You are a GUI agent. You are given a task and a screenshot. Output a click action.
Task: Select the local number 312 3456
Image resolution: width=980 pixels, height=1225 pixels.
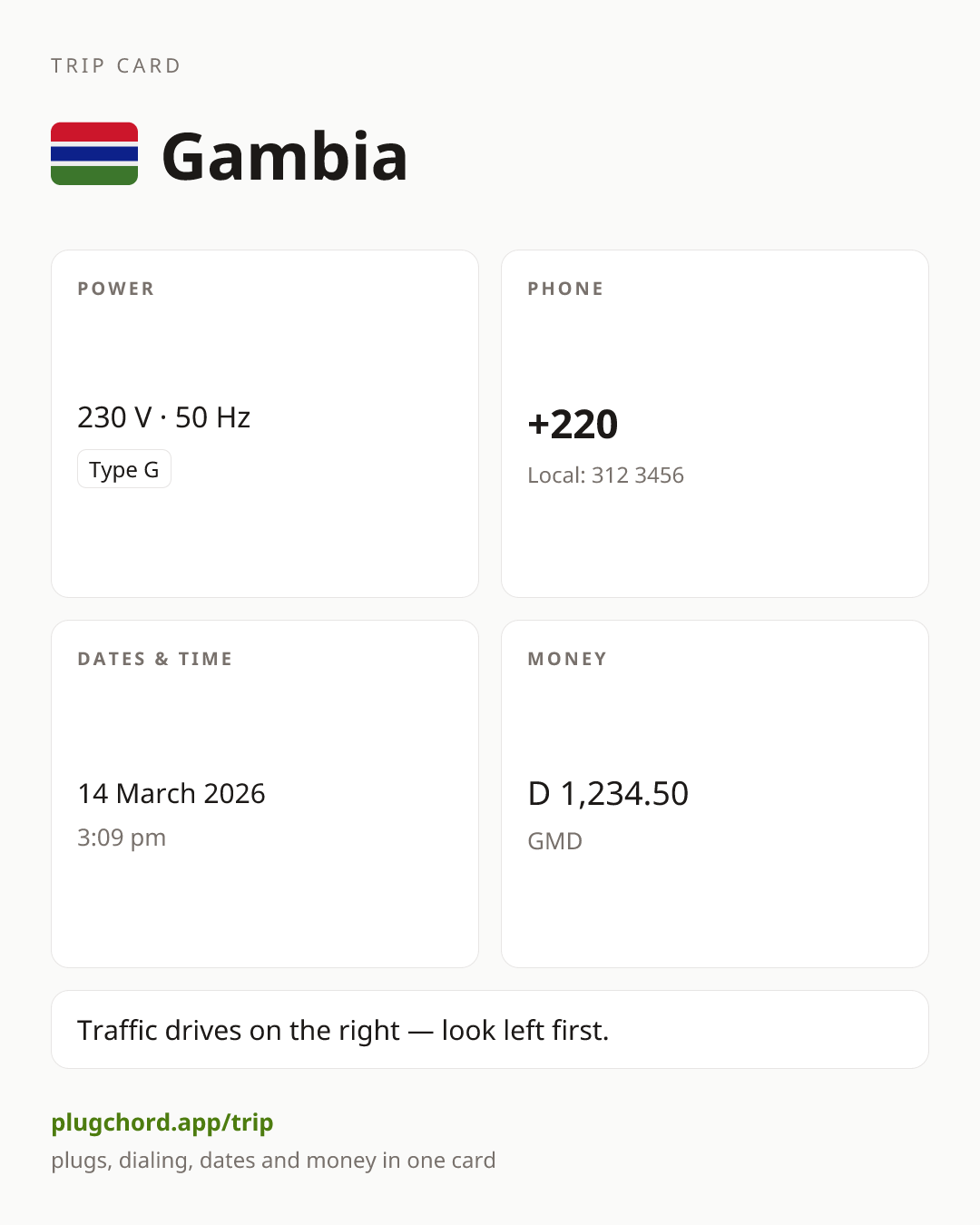pos(638,475)
